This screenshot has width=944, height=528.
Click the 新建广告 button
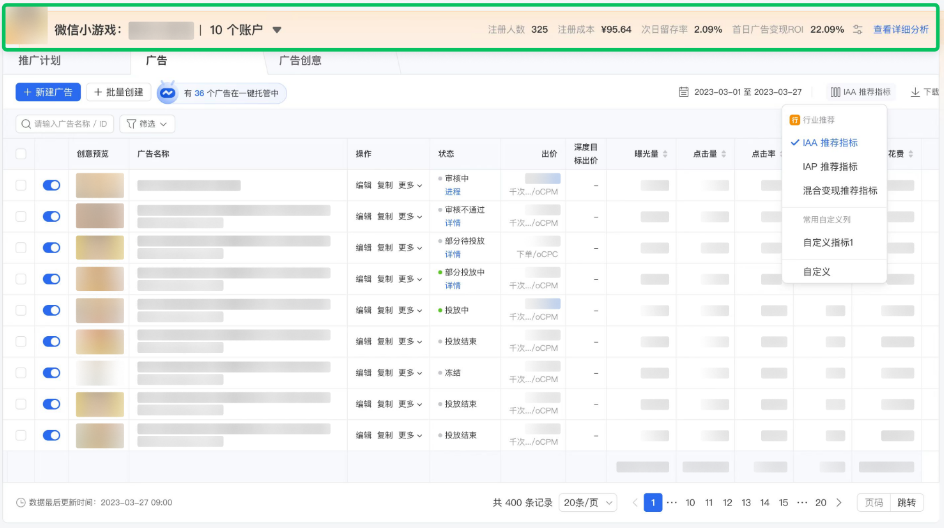[x=48, y=92]
